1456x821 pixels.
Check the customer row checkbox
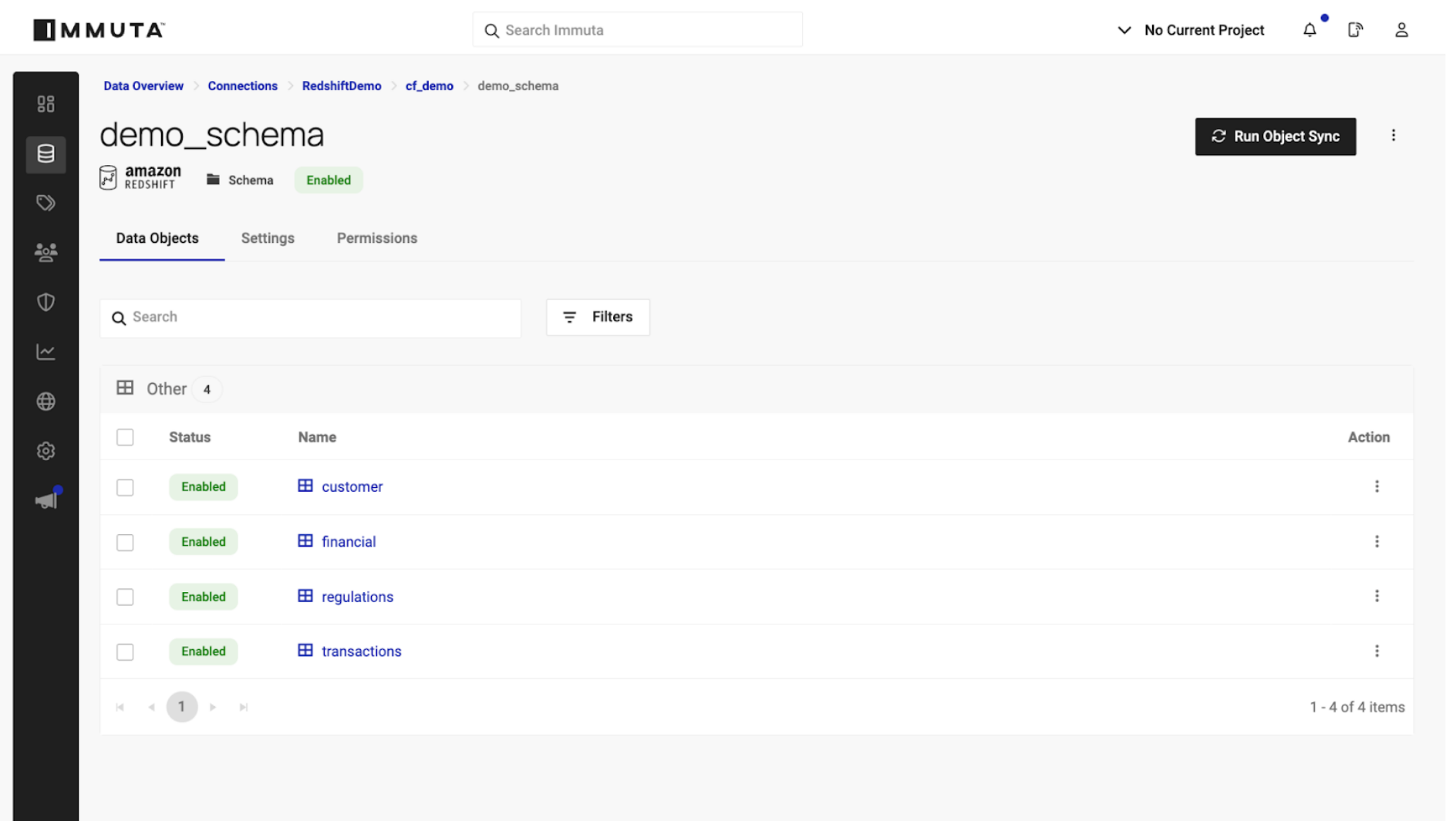(125, 487)
